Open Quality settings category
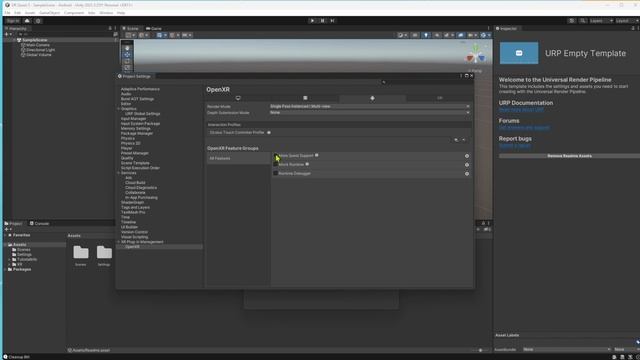Viewport: 640px width, 360px height. 127,158
